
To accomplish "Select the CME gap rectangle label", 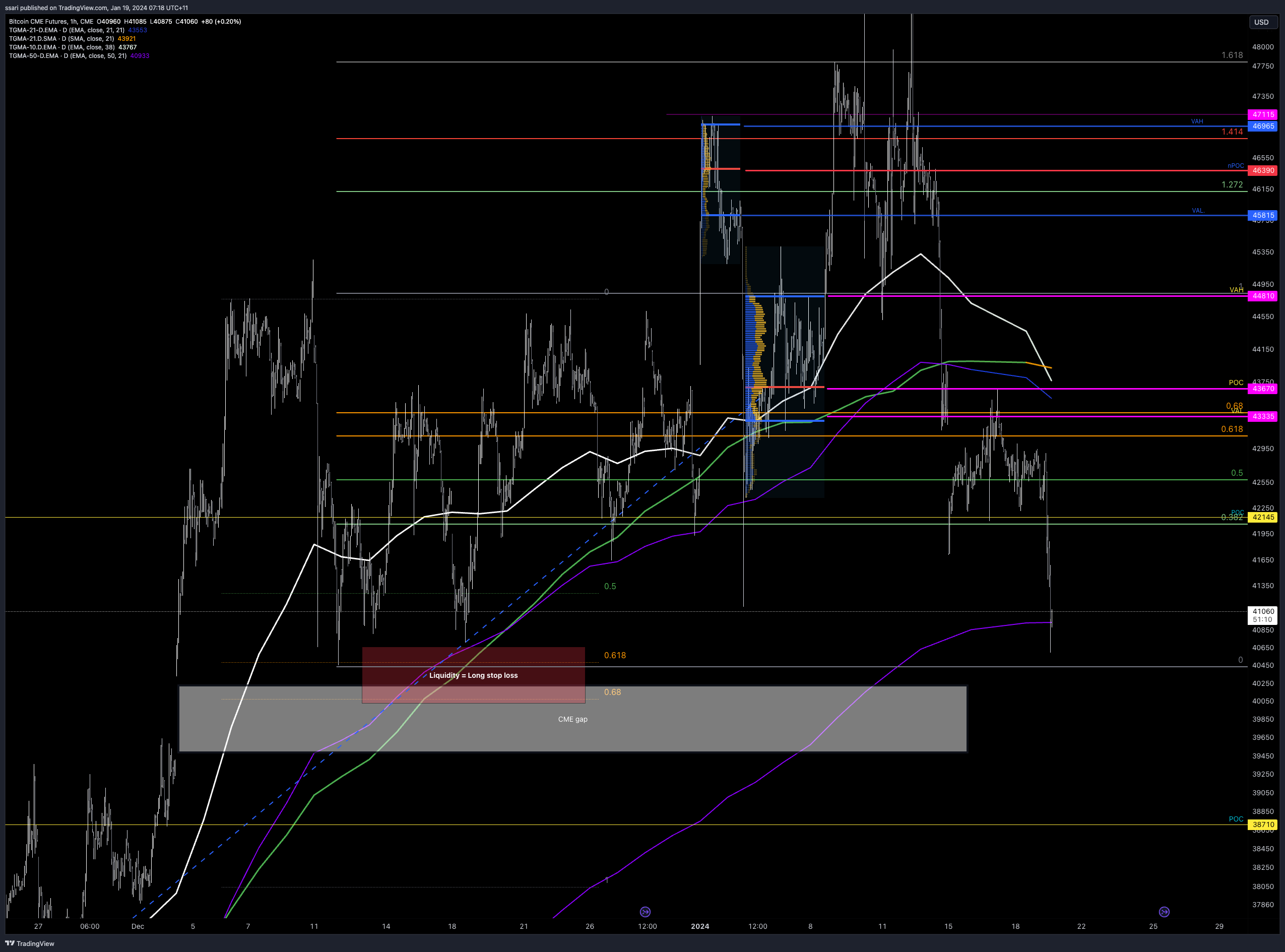I will click(x=573, y=719).
